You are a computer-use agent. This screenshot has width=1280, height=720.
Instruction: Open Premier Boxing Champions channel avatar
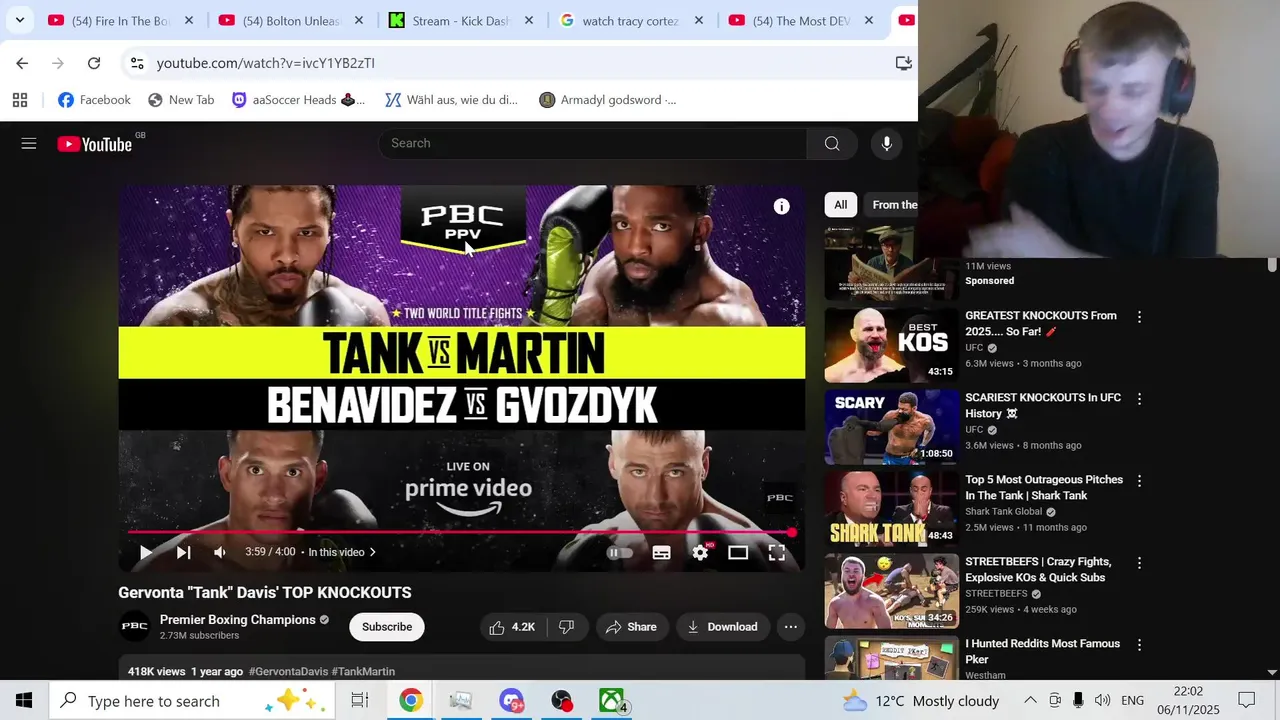(x=134, y=627)
